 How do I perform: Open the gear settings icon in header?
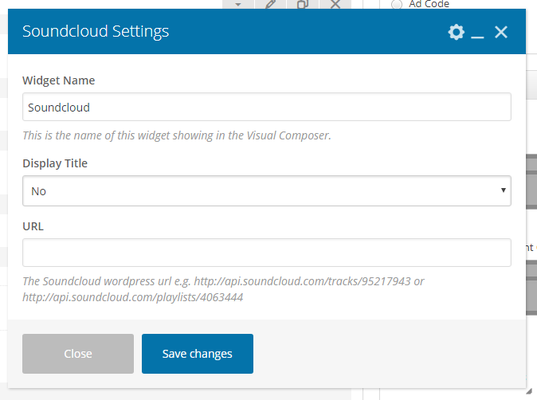click(x=456, y=32)
